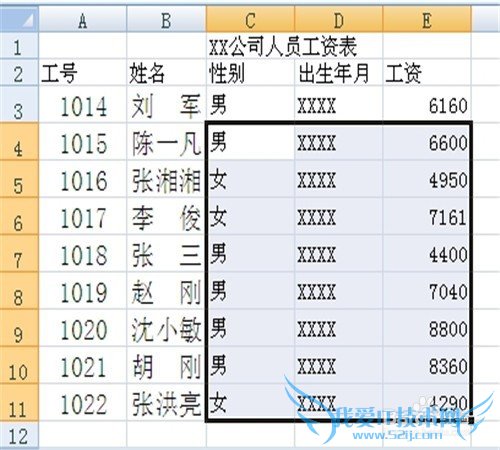The height and width of the screenshot is (450, 500).
Task: Select column C header
Action: click(x=250, y=19)
